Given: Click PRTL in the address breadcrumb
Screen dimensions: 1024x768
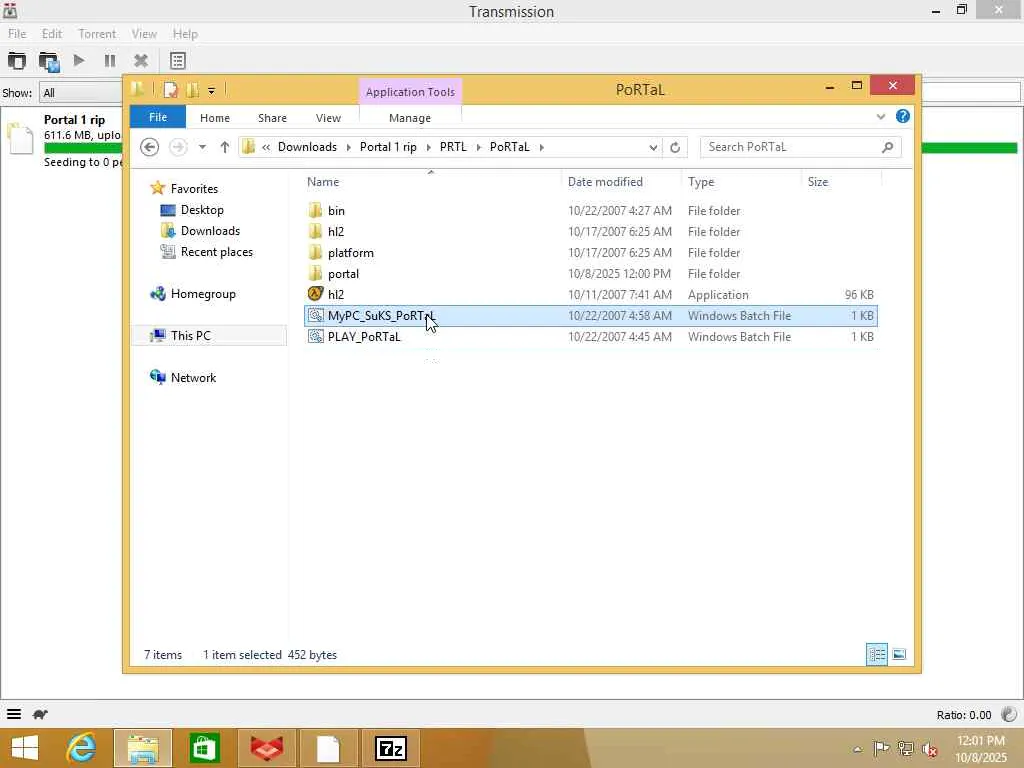Looking at the screenshot, I should coord(453,147).
